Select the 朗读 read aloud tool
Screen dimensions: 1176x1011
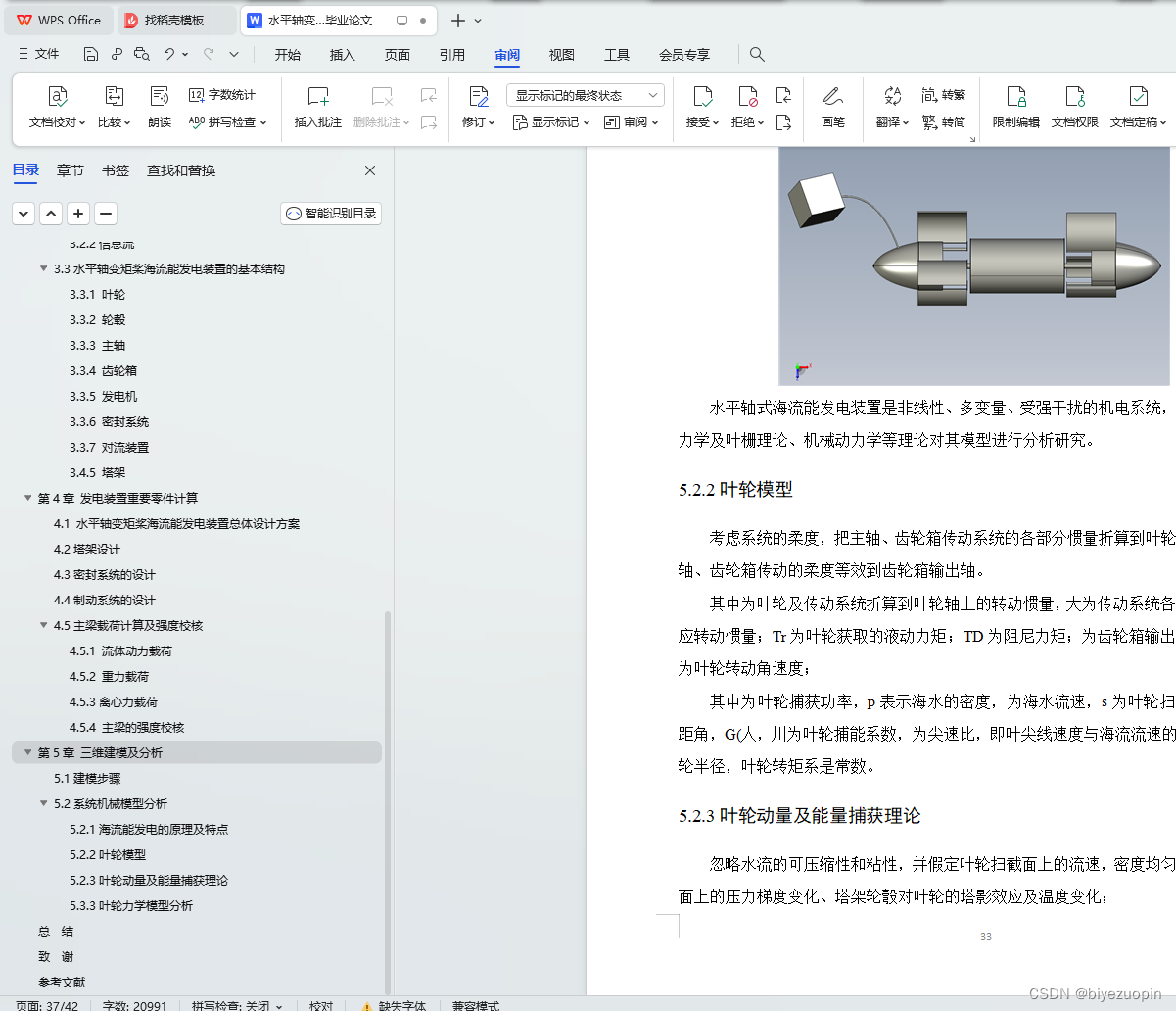click(x=159, y=108)
